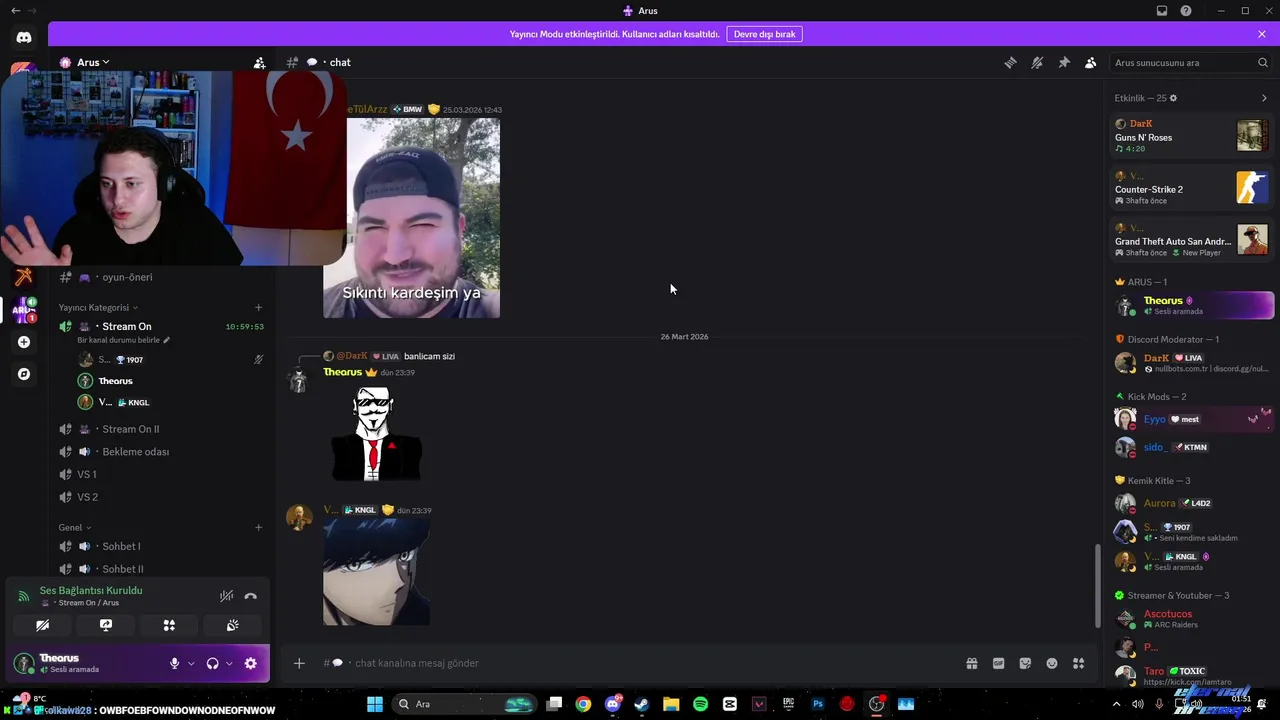
Task: Join the VS 2 voice channel
Action: click(87, 497)
